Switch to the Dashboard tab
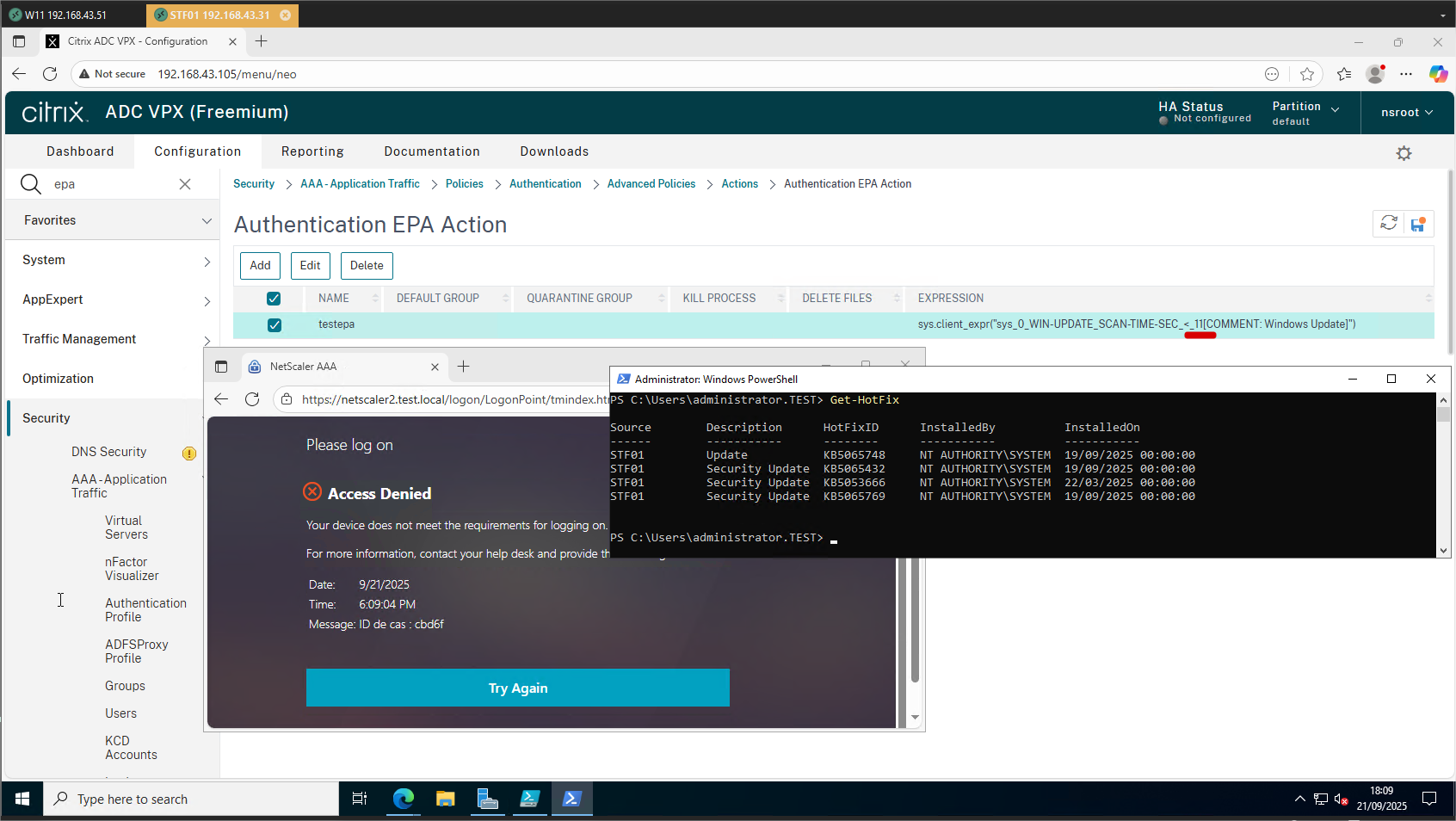1456x821 pixels. (80, 151)
